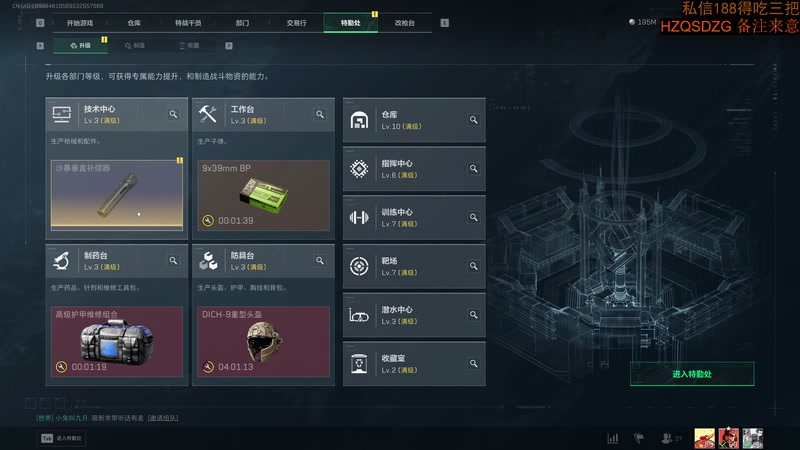
Task: Click the 靶场 target icon
Action: click(359, 266)
